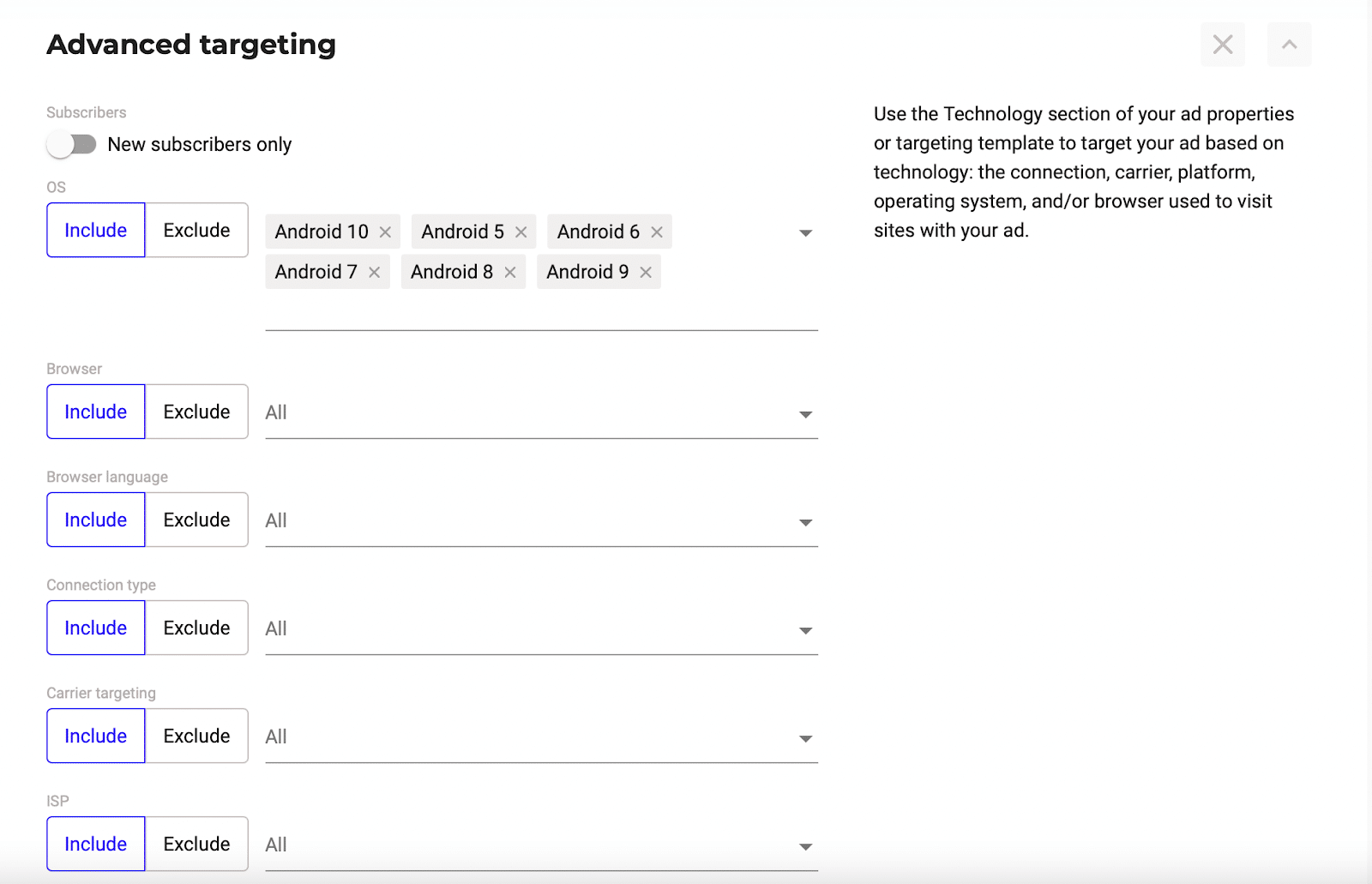This screenshot has height=884, width=1372.
Task: Click the Technology section help text
Action: click(x=1084, y=171)
